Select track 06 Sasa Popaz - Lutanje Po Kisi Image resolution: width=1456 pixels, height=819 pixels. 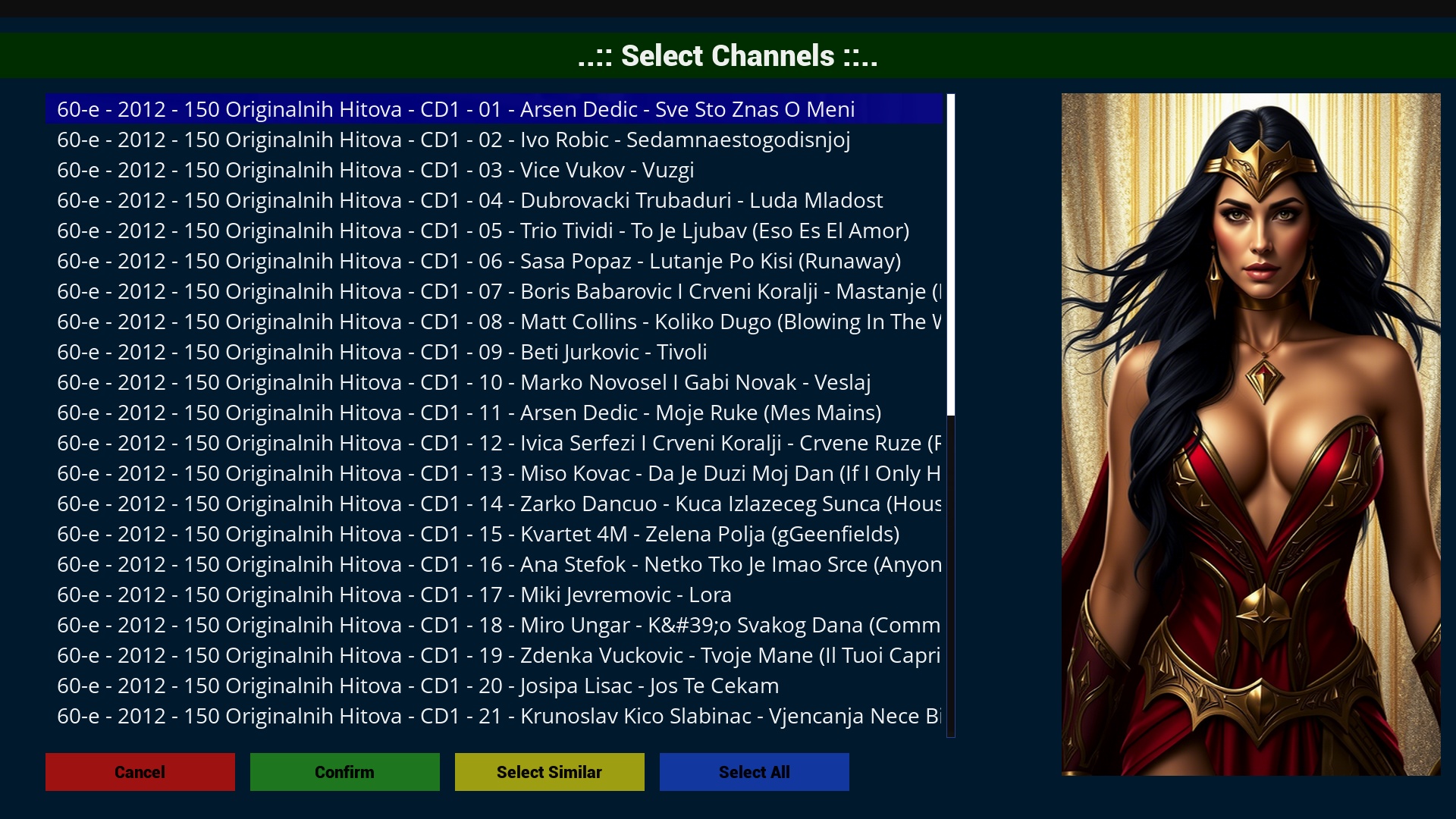pyautogui.click(x=494, y=261)
